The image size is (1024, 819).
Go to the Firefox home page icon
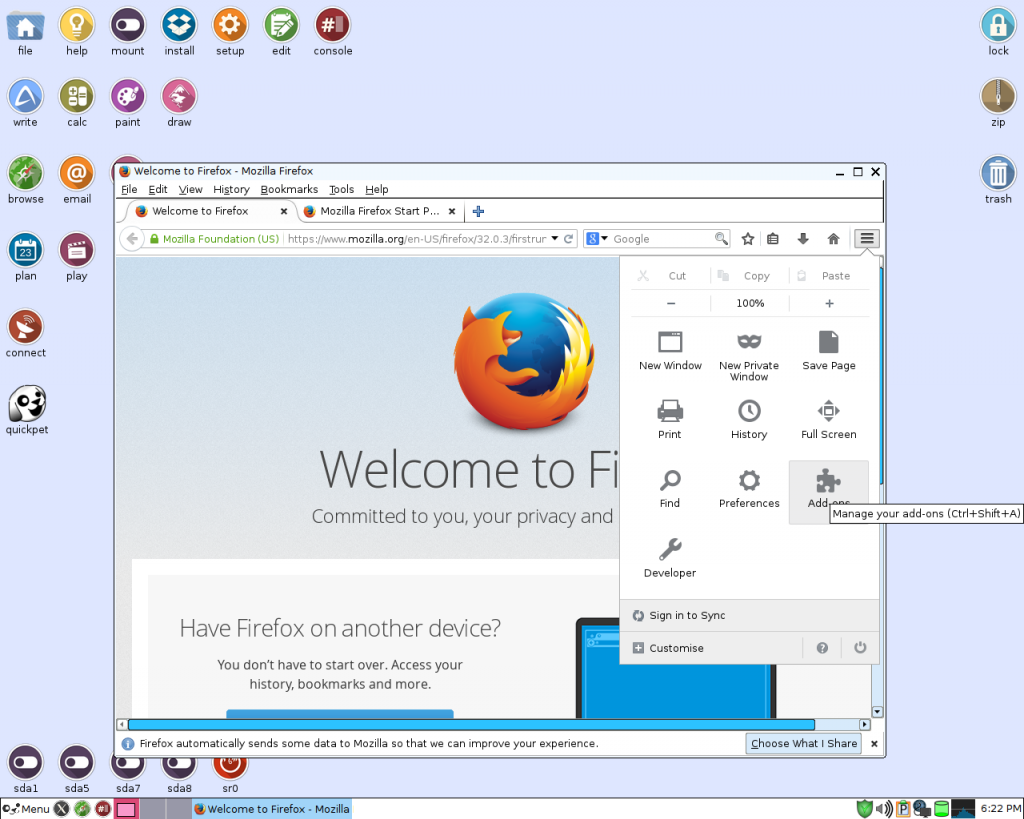point(833,239)
